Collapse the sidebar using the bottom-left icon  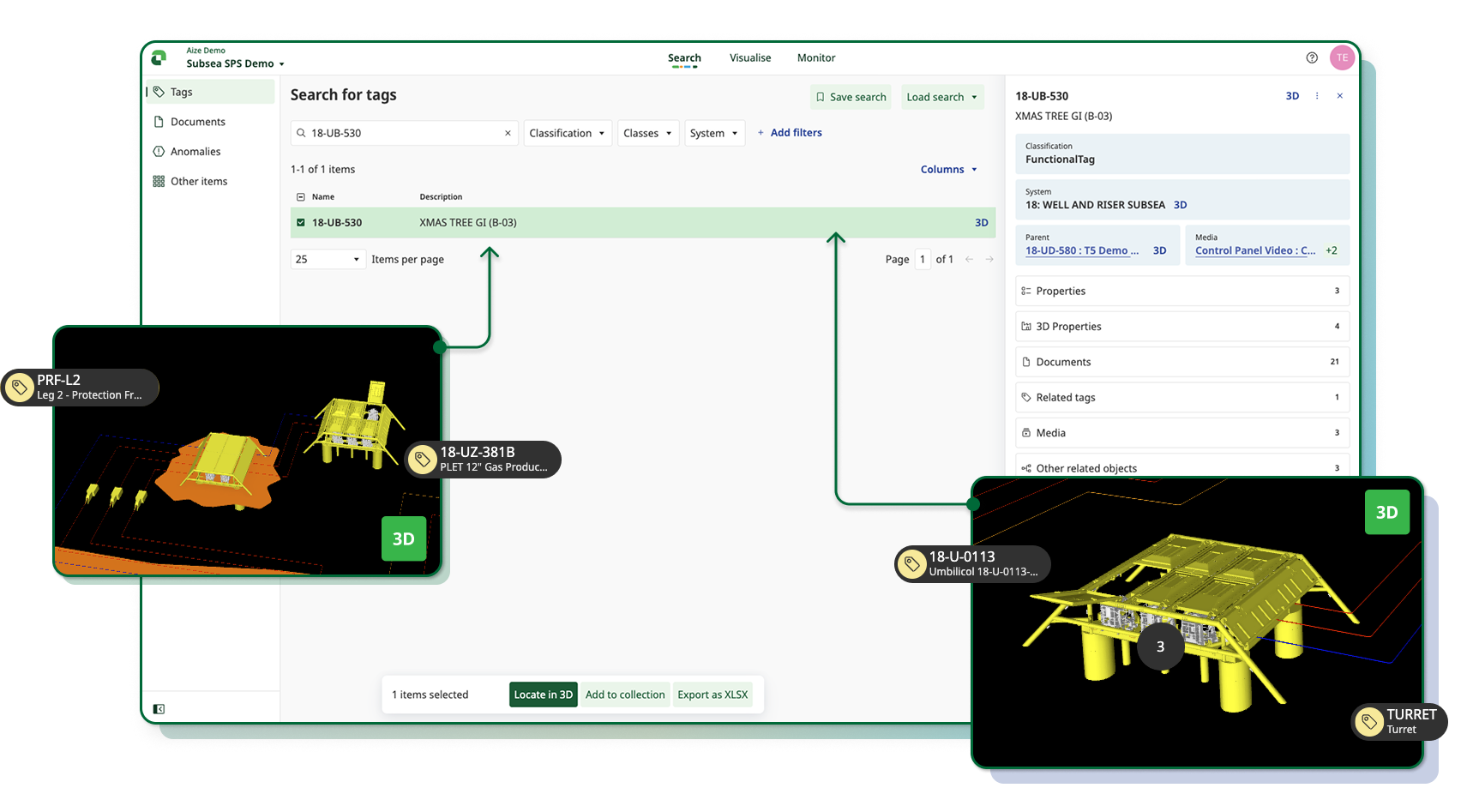click(158, 708)
